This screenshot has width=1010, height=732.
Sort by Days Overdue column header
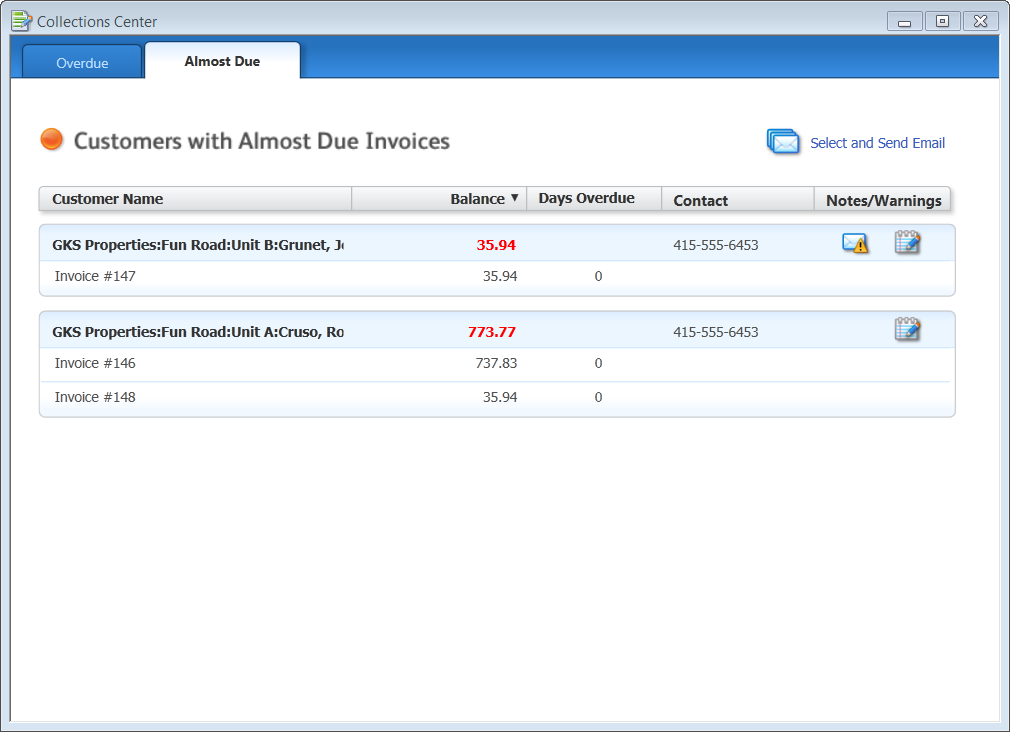(x=586, y=198)
